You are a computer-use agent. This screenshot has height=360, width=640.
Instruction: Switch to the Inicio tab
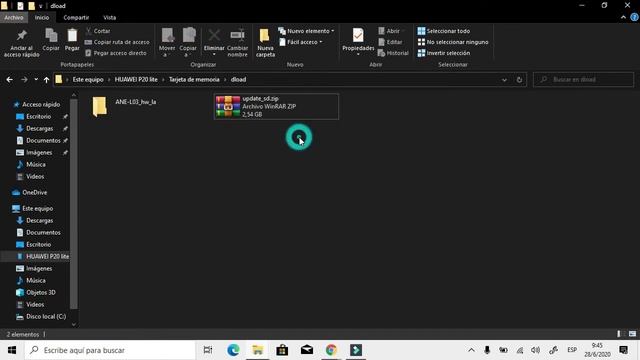pos(42,18)
